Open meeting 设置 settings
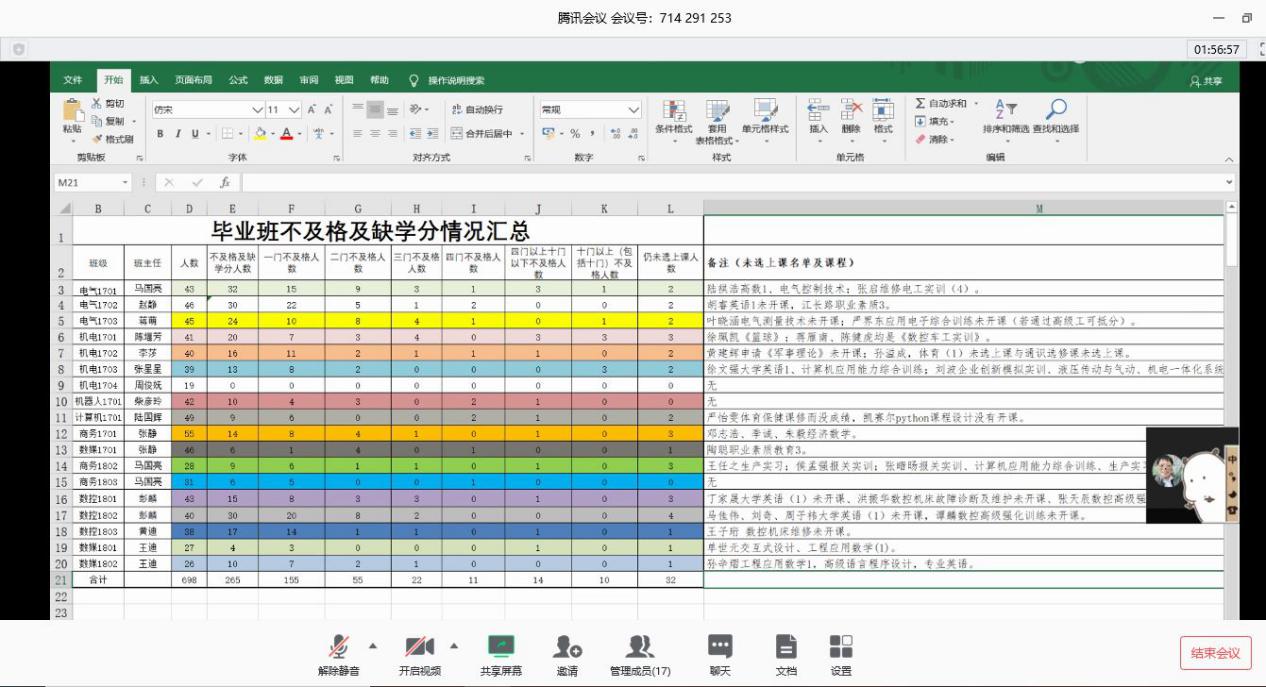The image size is (1266, 687). [x=840, y=647]
